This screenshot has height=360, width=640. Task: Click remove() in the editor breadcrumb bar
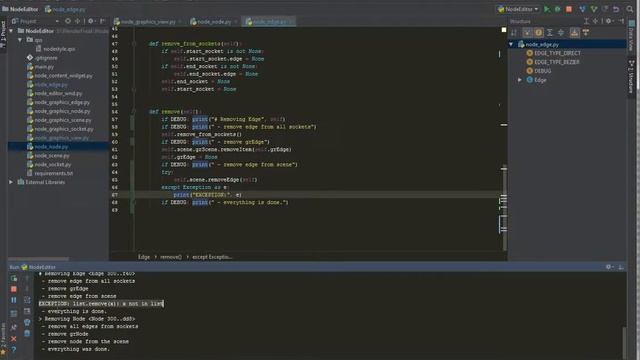[x=171, y=257]
